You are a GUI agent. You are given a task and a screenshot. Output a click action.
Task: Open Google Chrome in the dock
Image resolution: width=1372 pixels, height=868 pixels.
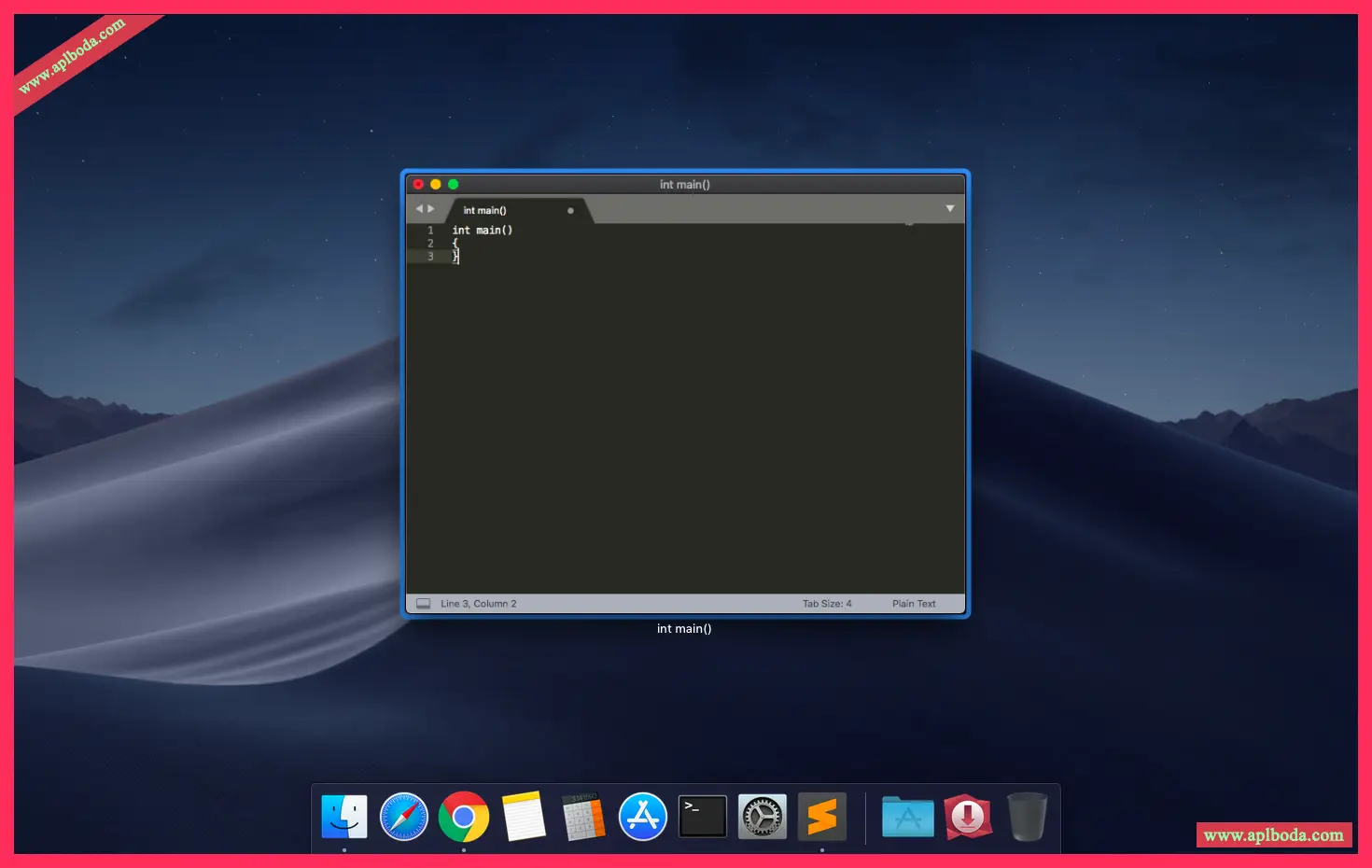[464, 818]
